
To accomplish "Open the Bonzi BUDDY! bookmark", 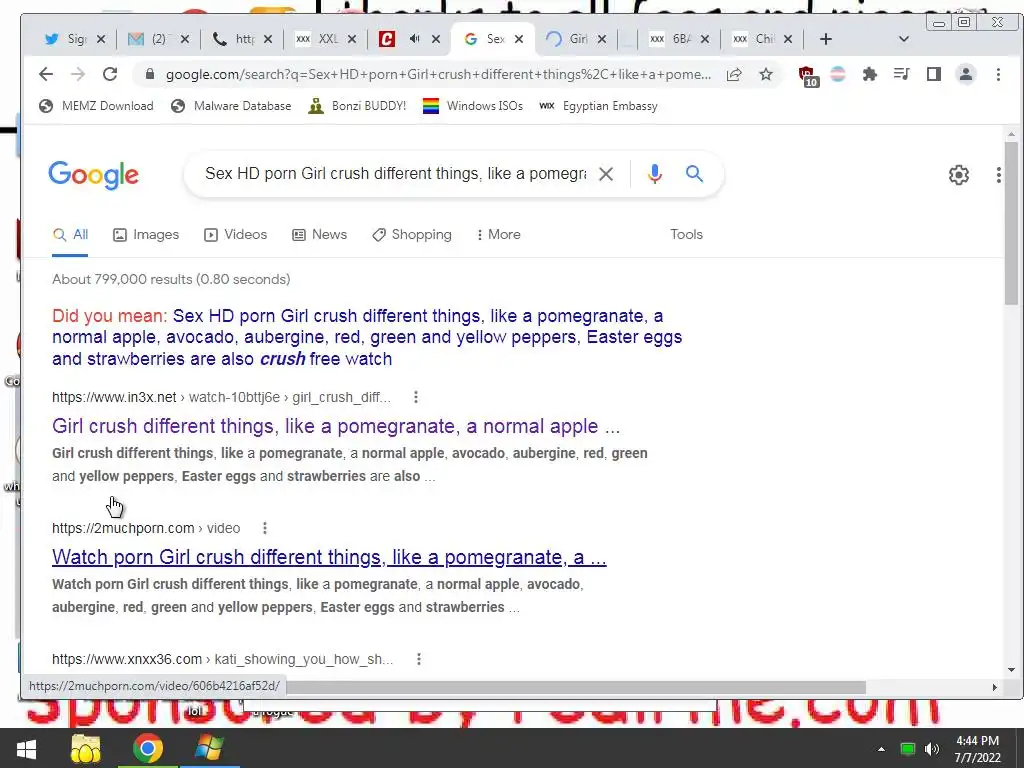I will 357,106.
